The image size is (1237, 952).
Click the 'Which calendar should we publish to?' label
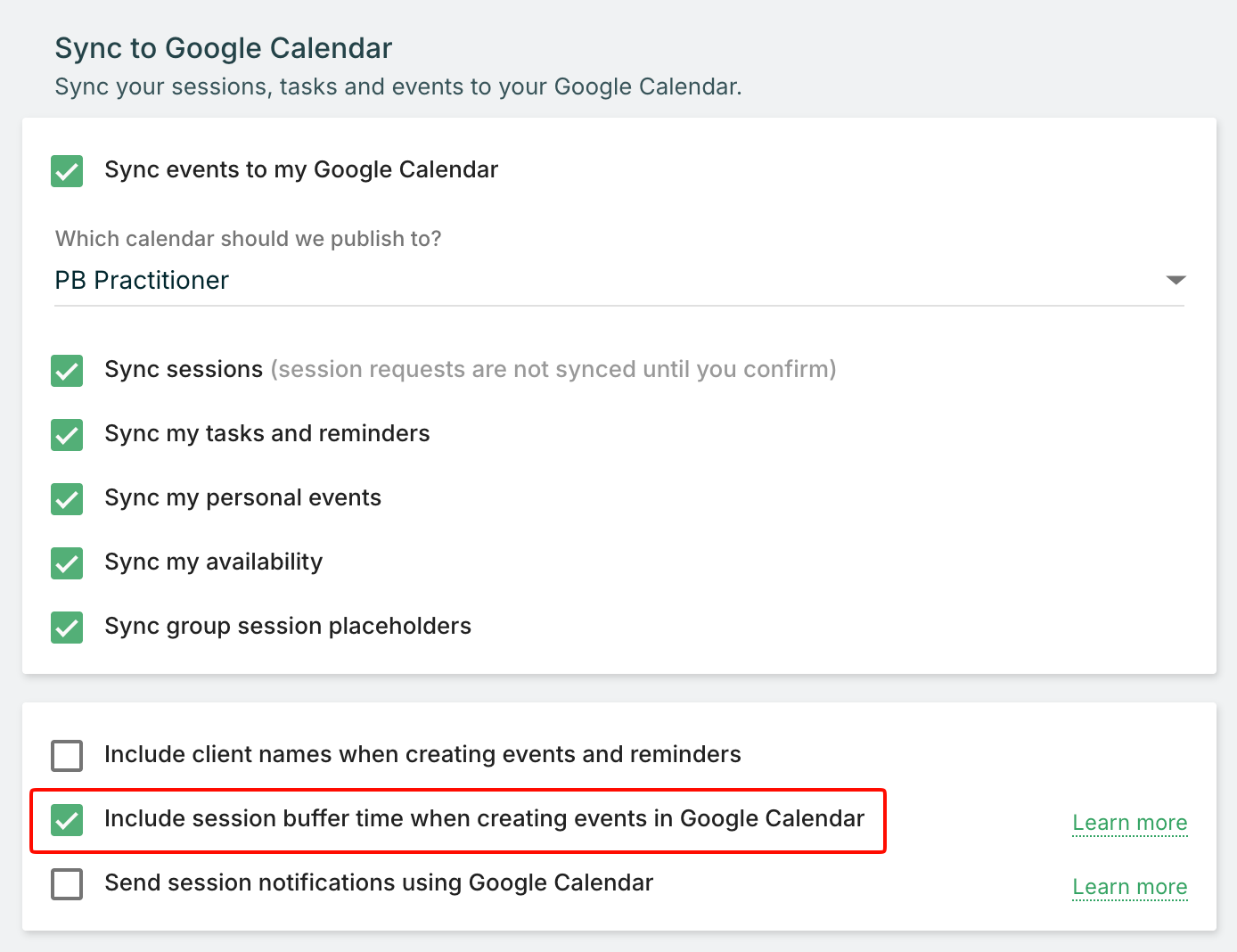pos(248,239)
